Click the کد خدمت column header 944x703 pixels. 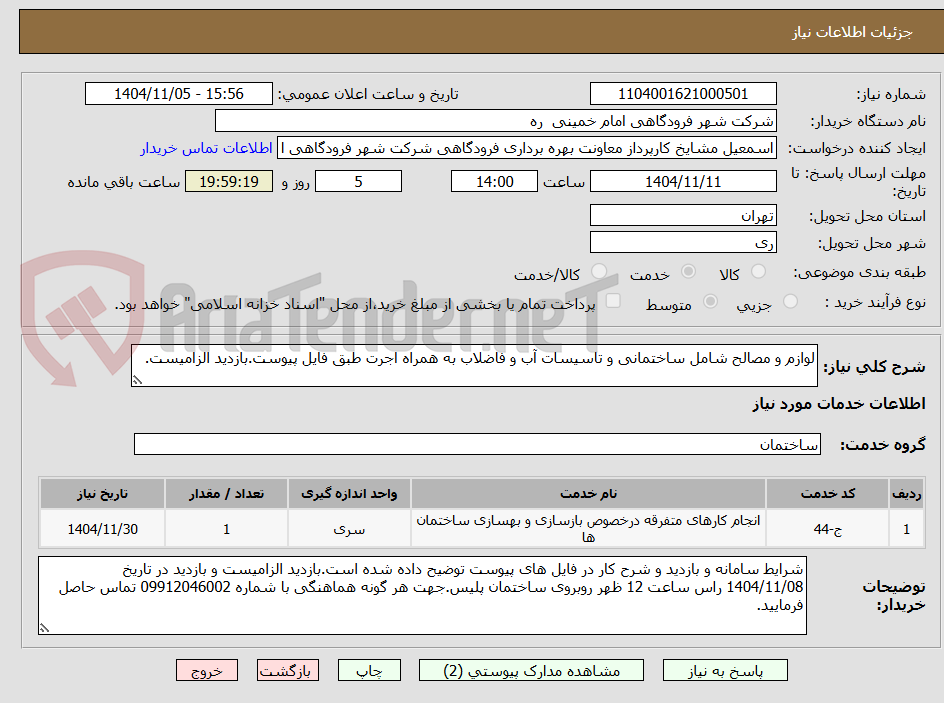pos(828,494)
